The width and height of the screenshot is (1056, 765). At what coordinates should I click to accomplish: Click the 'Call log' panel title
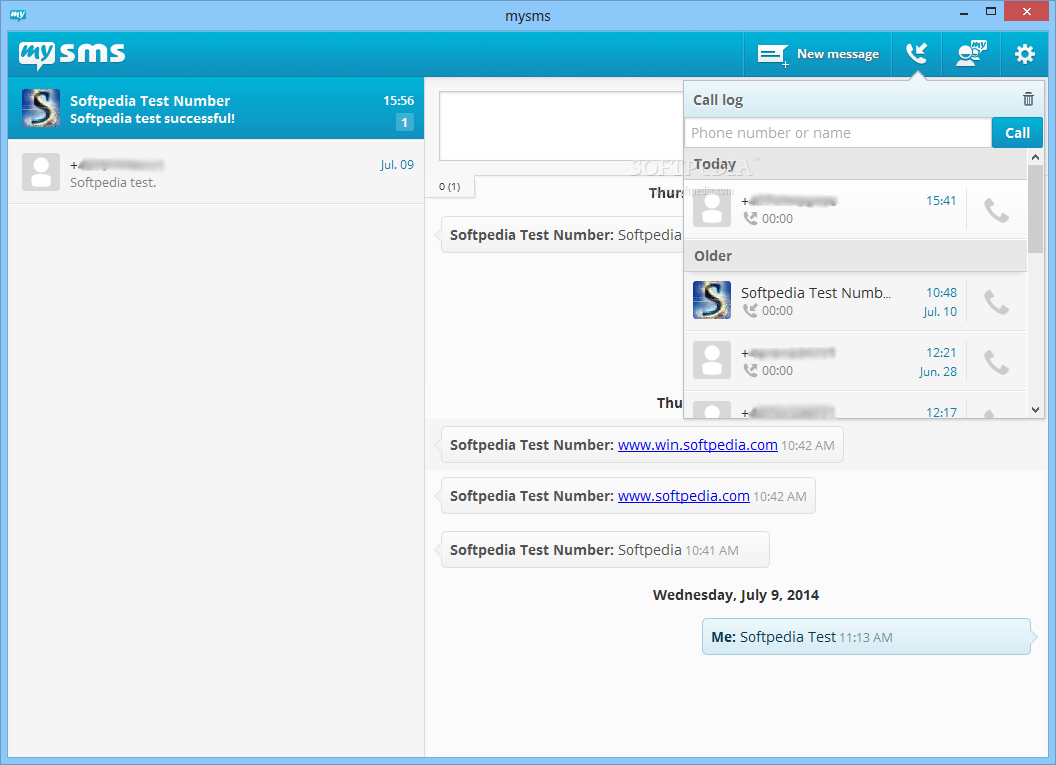point(718,100)
